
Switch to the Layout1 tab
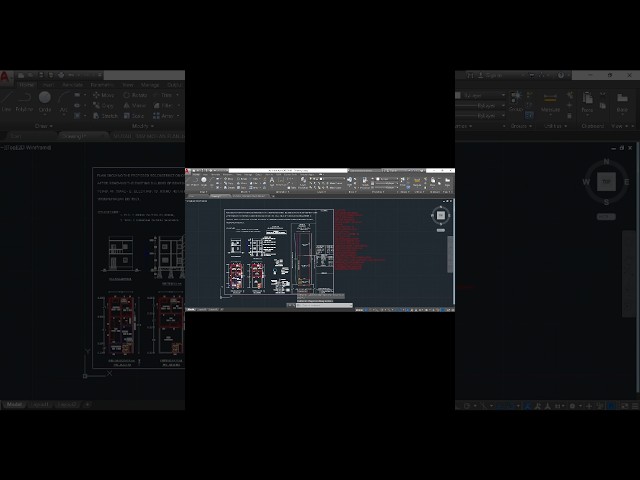pos(40,404)
